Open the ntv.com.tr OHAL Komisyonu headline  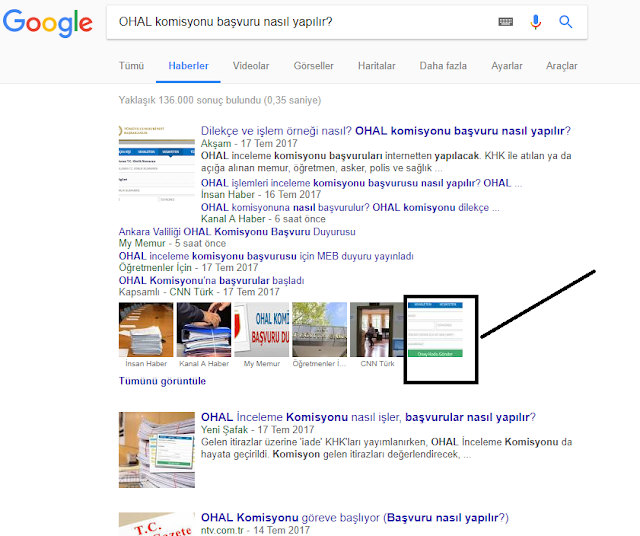point(355,518)
